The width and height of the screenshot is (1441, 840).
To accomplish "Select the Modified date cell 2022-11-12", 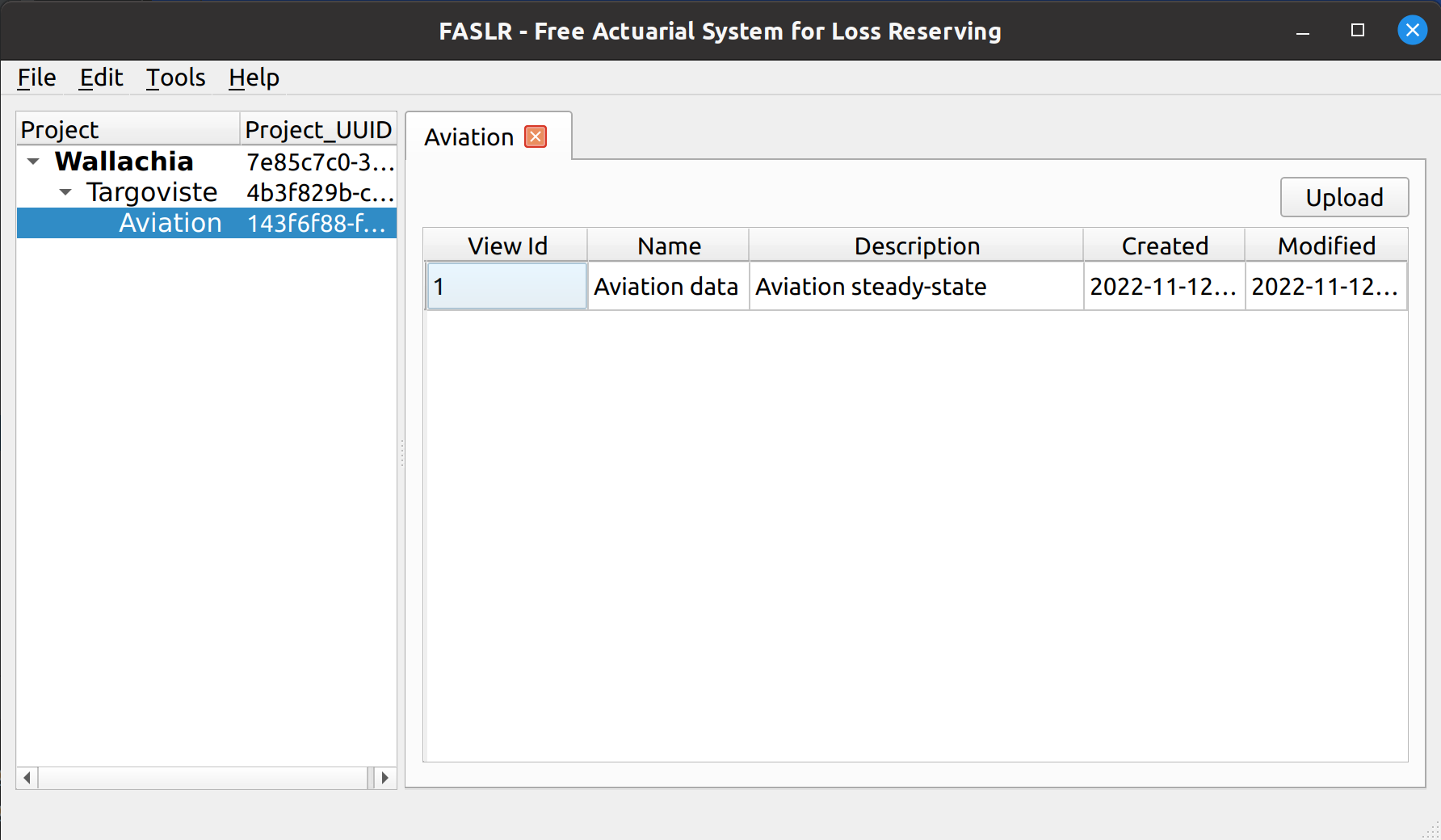I will tap(1325, 286).
